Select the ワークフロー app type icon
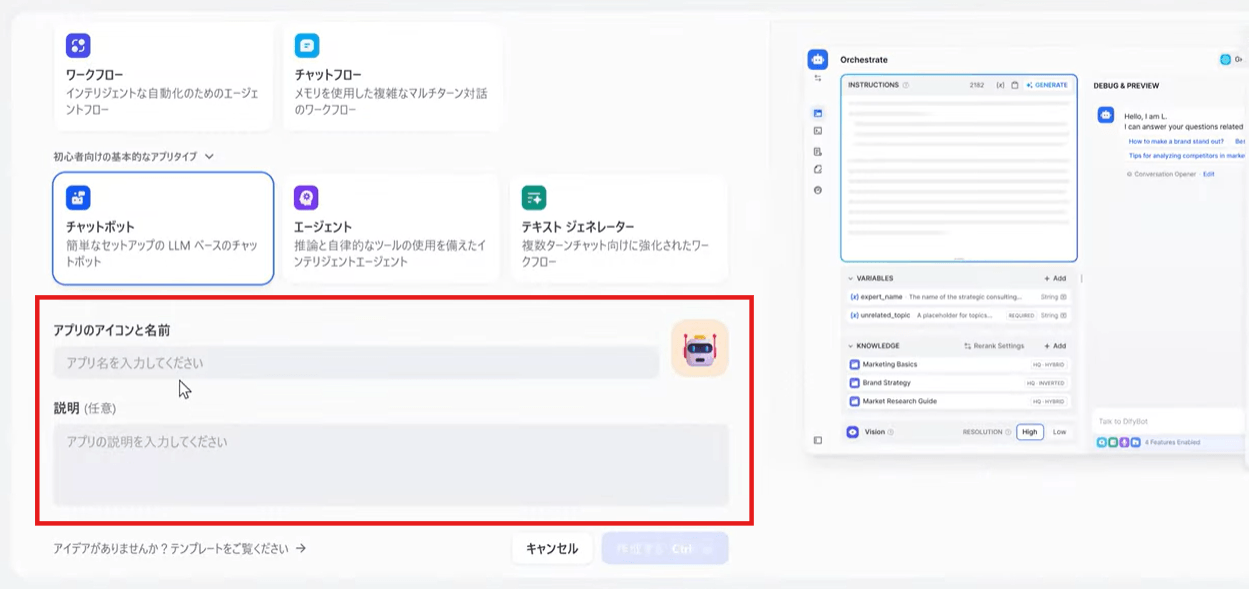1249x589 pixels. click(x=78, y=45)
